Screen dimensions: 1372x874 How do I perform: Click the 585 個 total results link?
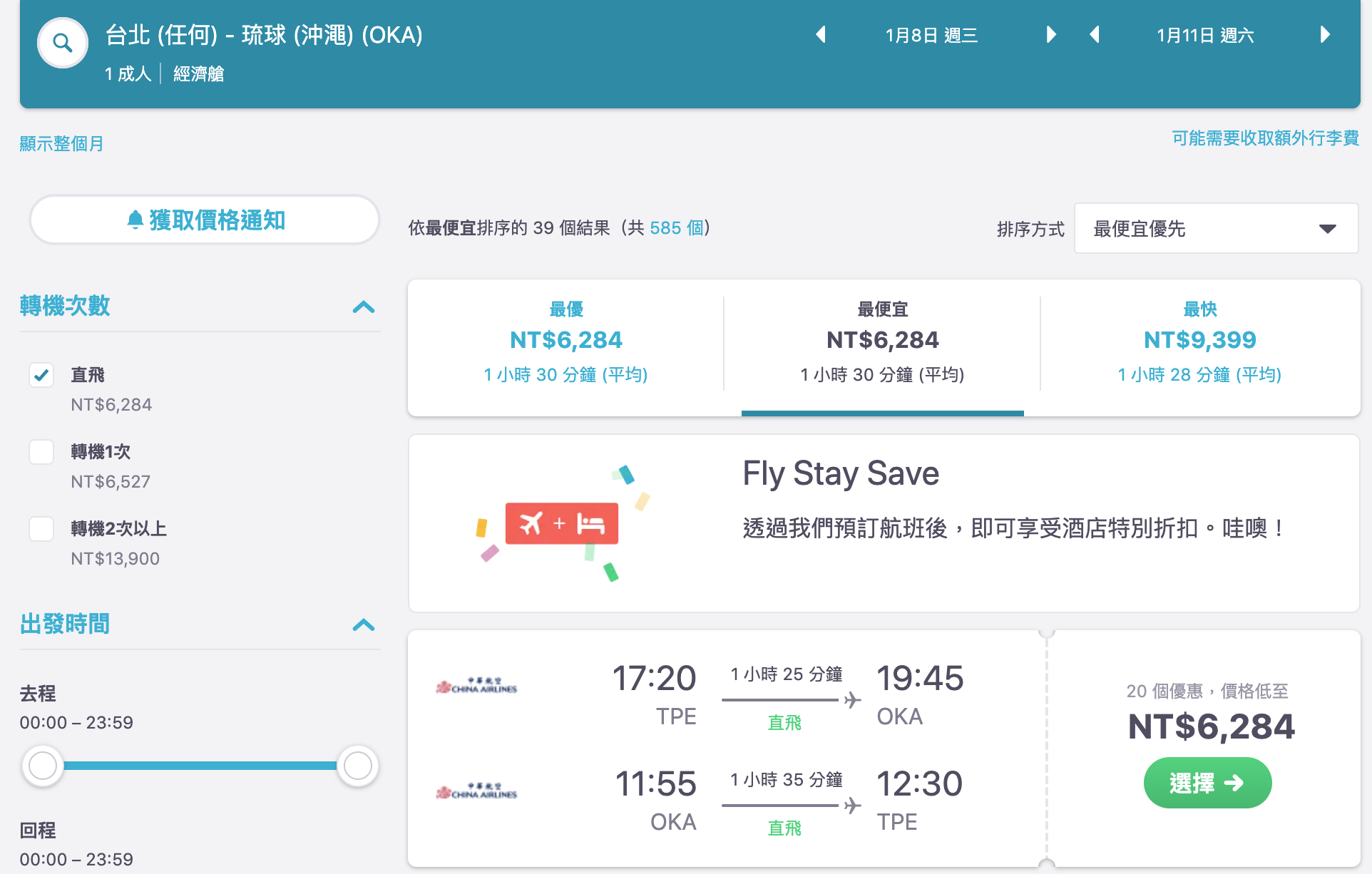676,227
